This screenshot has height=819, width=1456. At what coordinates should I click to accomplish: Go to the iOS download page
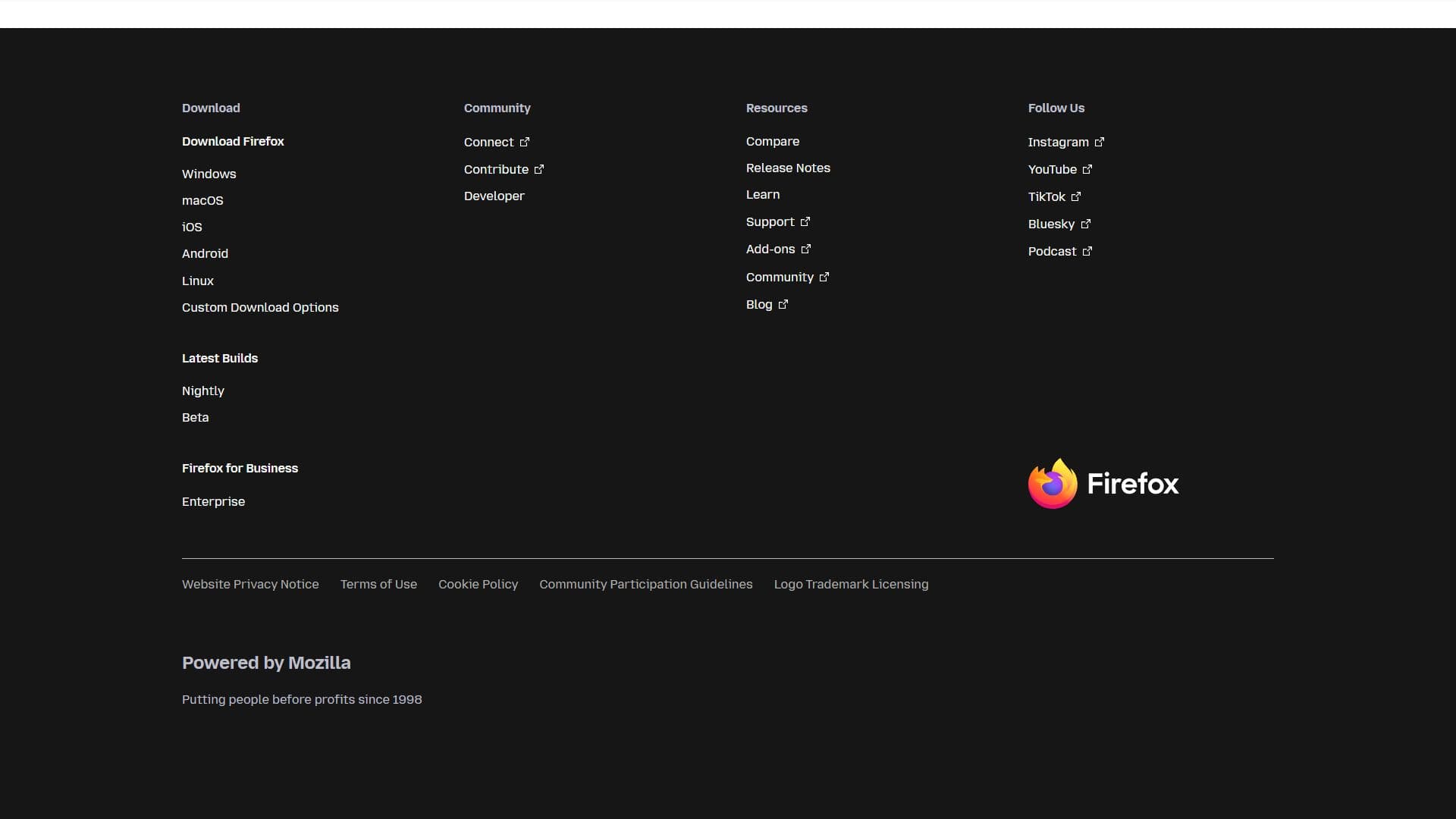click(x=192, y=227)
